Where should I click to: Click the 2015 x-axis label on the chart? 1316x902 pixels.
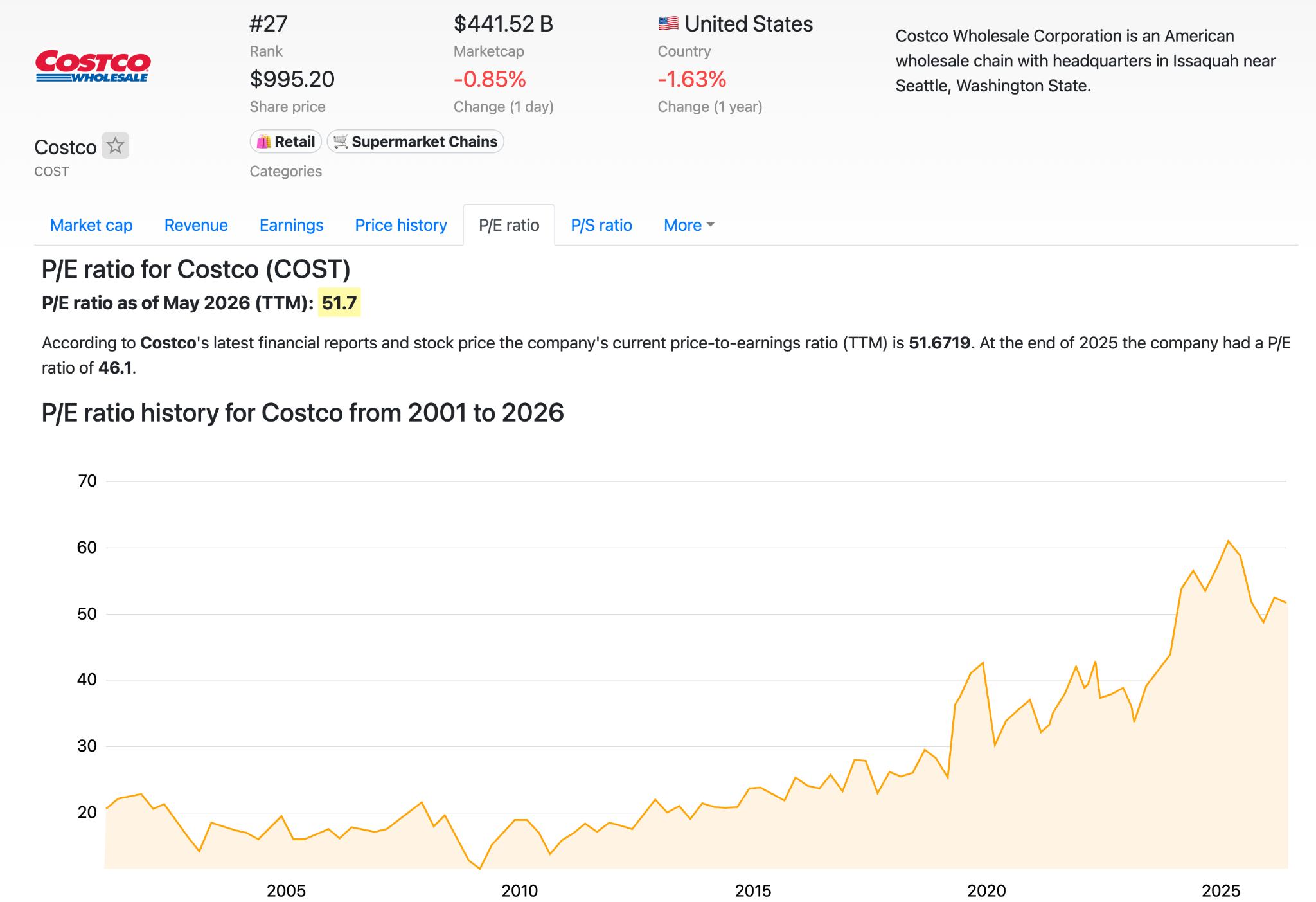click(x=753, y=890)
